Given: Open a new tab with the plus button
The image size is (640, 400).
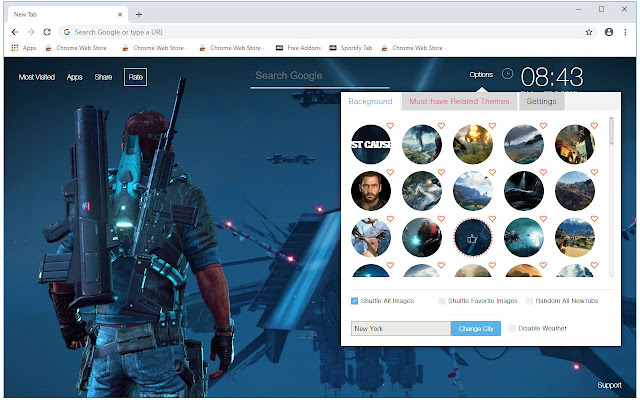Looking at the screenshot, I should tap(139, 14).
